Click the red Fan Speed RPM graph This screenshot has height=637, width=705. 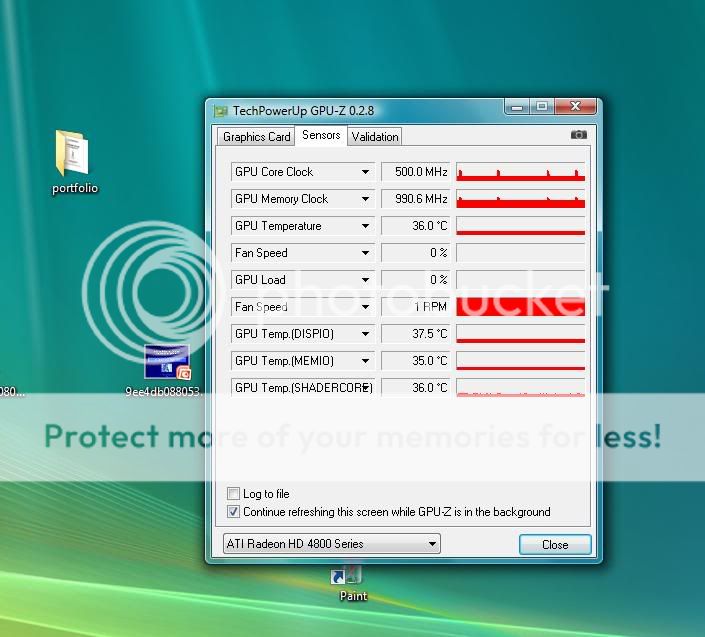pyautogui.click(x=520, y=307)
